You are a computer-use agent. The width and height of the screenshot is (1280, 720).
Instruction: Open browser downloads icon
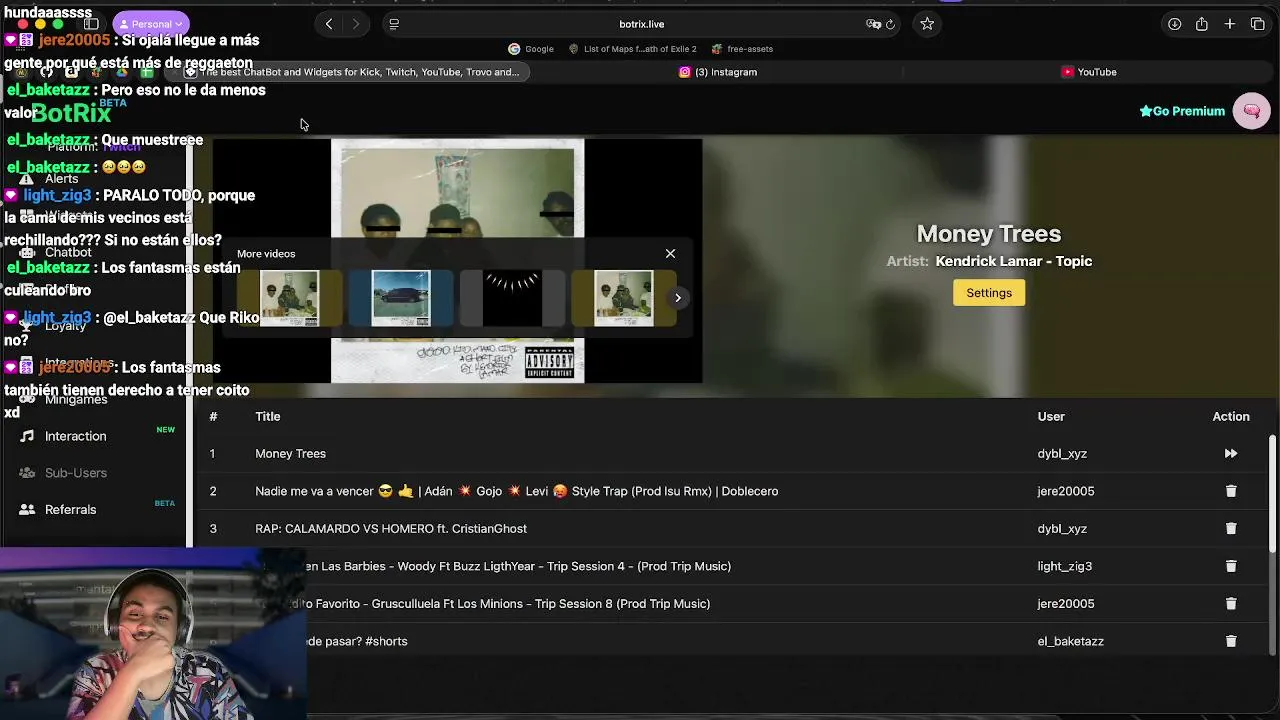pyautogui.click(x=1174, y=24)
